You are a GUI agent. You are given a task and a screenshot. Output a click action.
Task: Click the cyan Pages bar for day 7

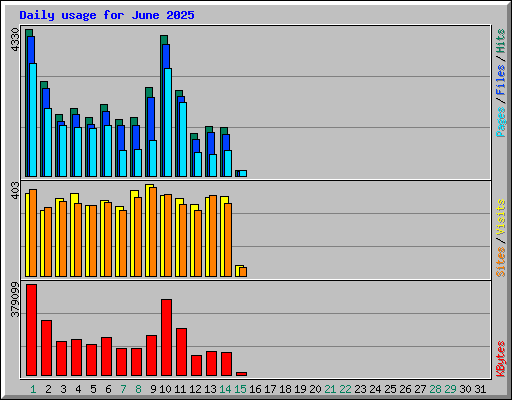123,163
